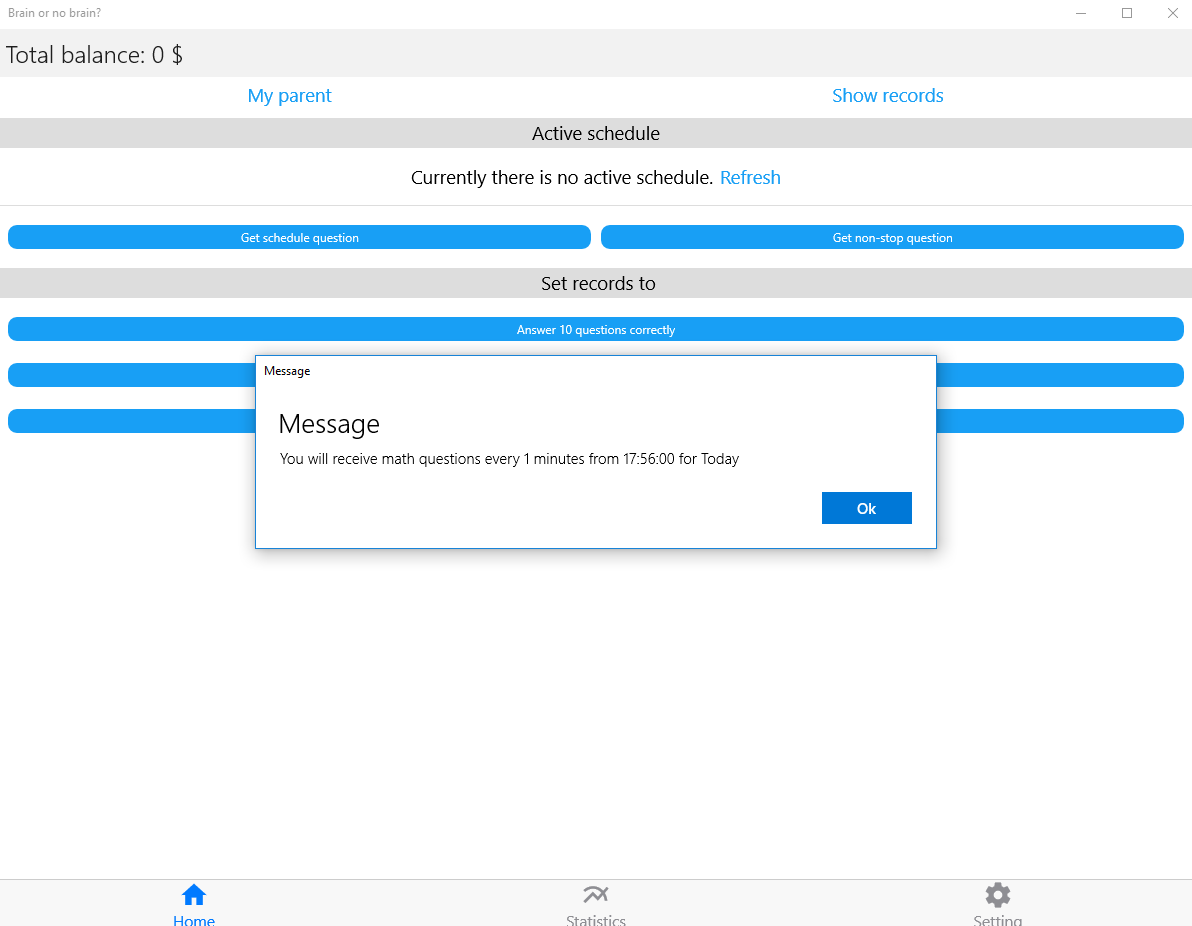Click the third blue records button under Set records to

(131, 421)
